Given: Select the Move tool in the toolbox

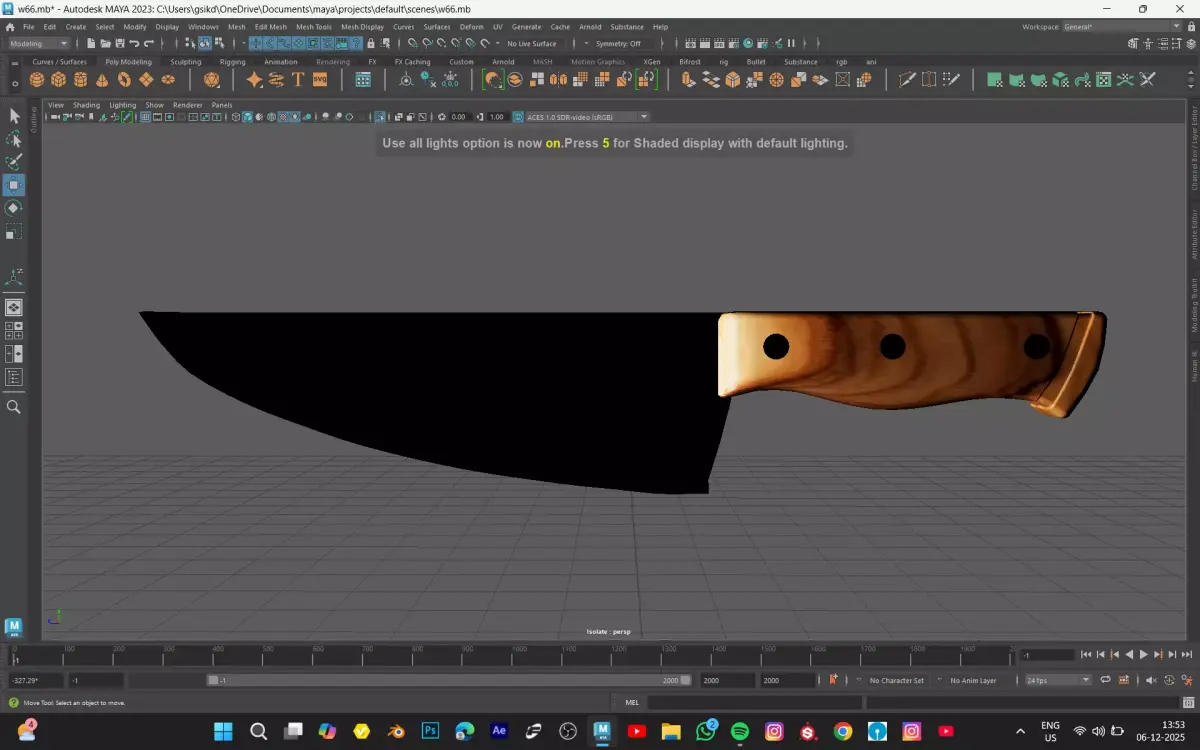Looking at the screenshot, I should pyautogui.click(x=14, y=185).
